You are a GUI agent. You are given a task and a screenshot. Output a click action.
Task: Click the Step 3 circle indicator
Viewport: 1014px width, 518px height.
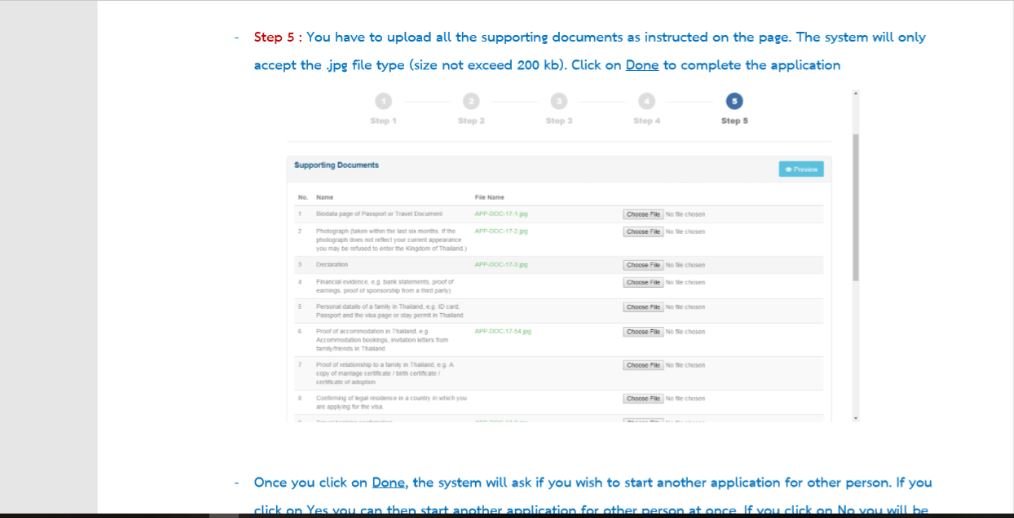559,101
